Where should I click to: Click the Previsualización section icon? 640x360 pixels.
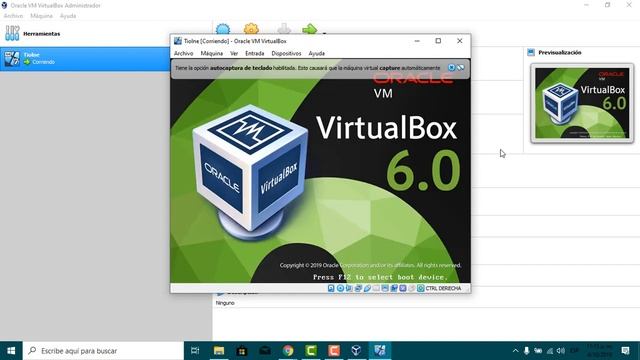click(x=531, y=52)
